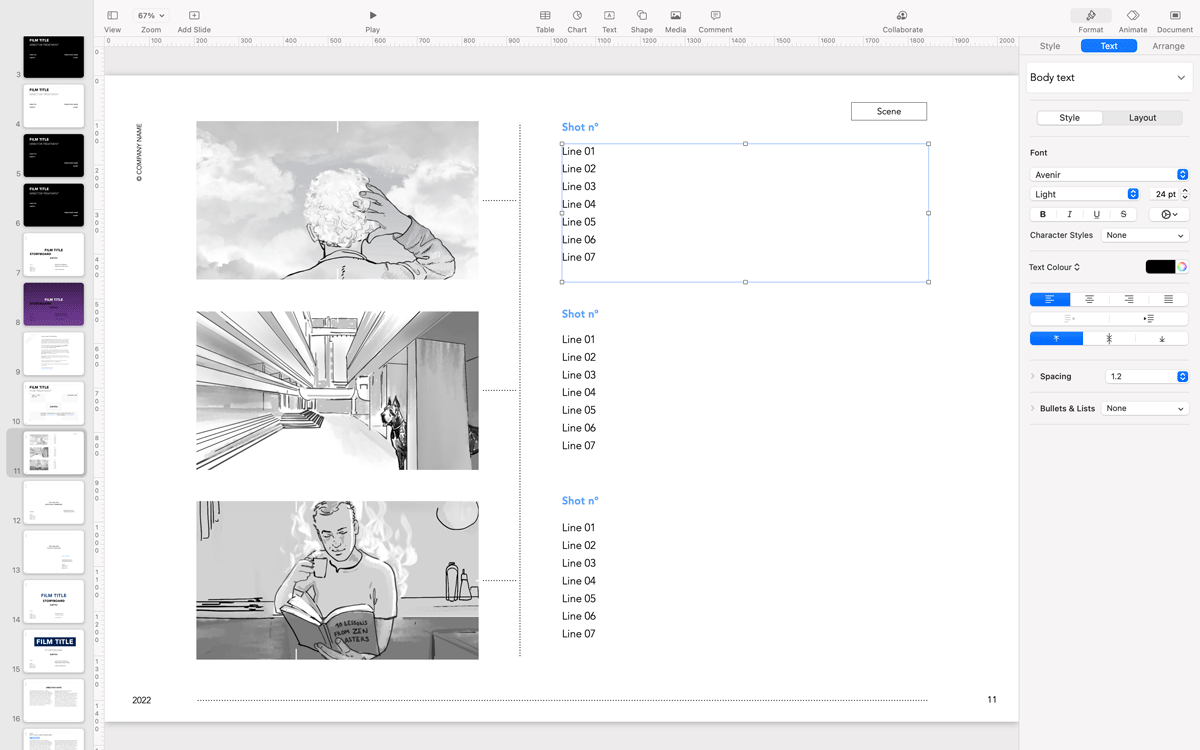Viewport: 1200px width, 750px height.
Task: Insert a Table from the toolbar
Action: (x=545, y=16)
